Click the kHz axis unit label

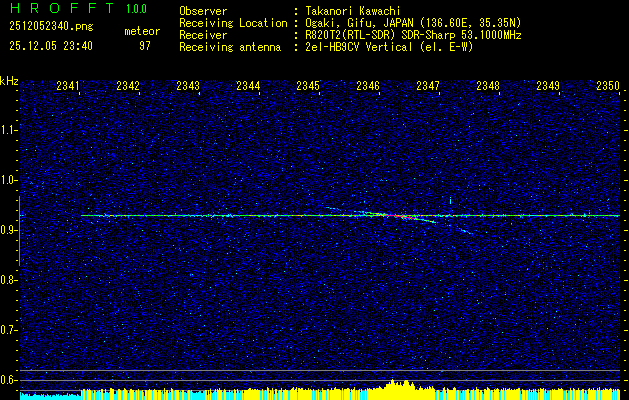click(9, 81)
